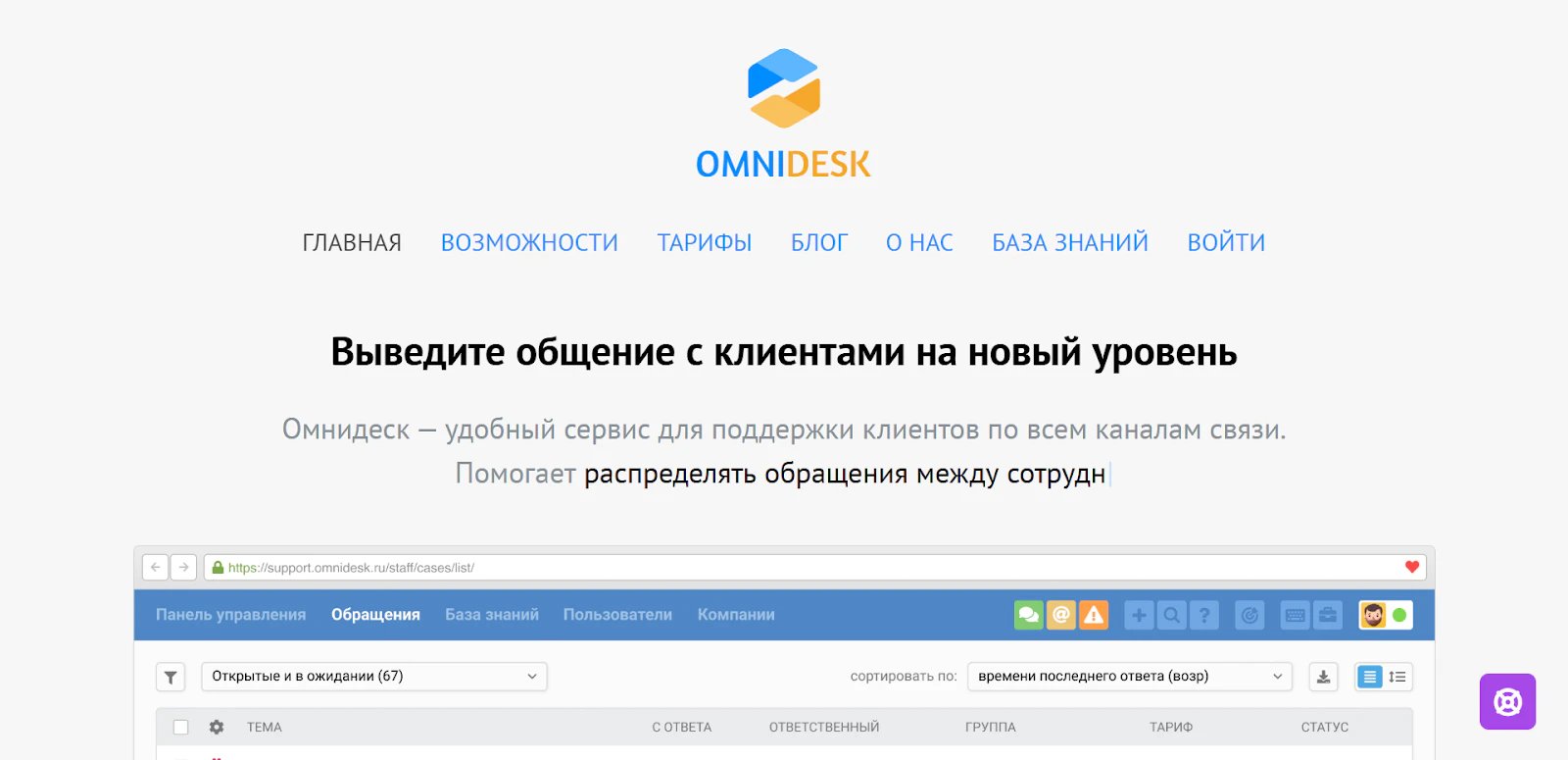Click the bearded staff avatar
The height and width of the screenshot is (760, 1568).
tap(1373, 615)
